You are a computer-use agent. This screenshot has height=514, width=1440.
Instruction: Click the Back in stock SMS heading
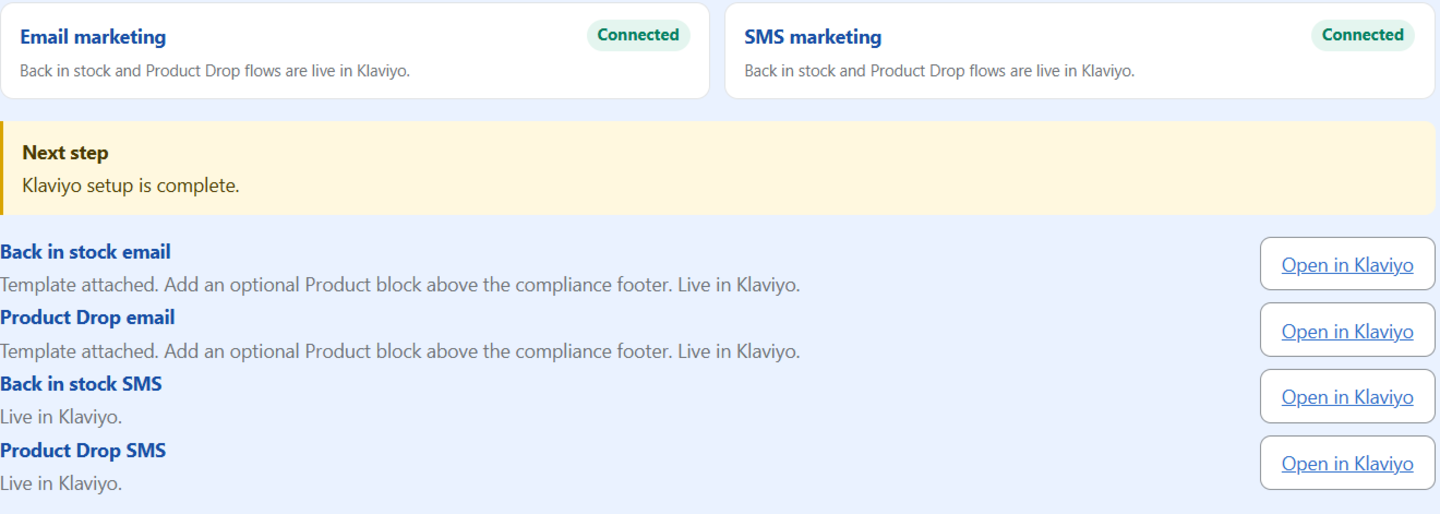[x=81, y=384]
